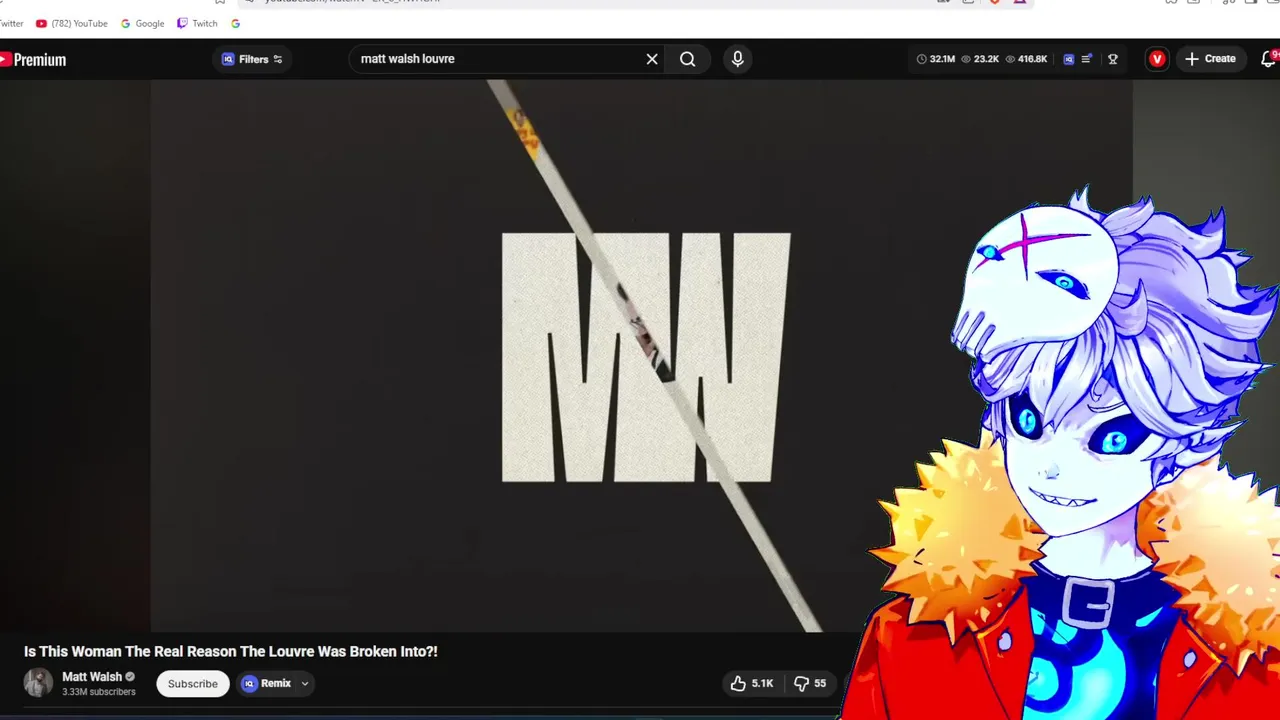Dislike the video with 55 dislikes
The image size is (1280, 720).
pyautogui.click(x=810, y=684)
